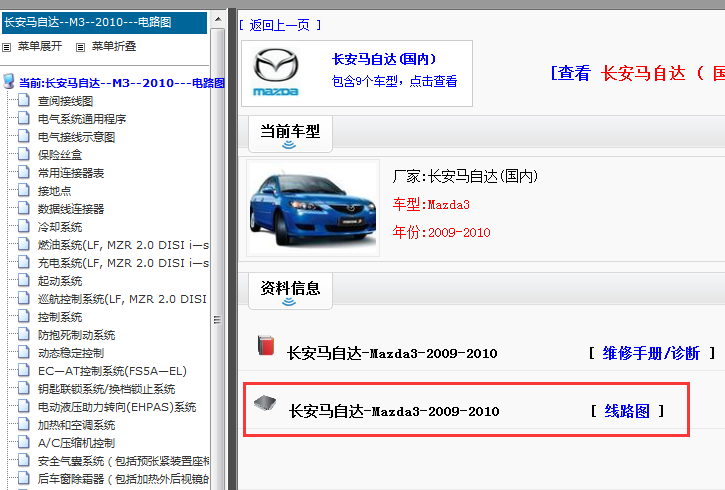The width and height of the screenshot is (725, 490).
Task: Click the title bar 长安马自达--M3--2010---电路图
Action: click(104, 22)
